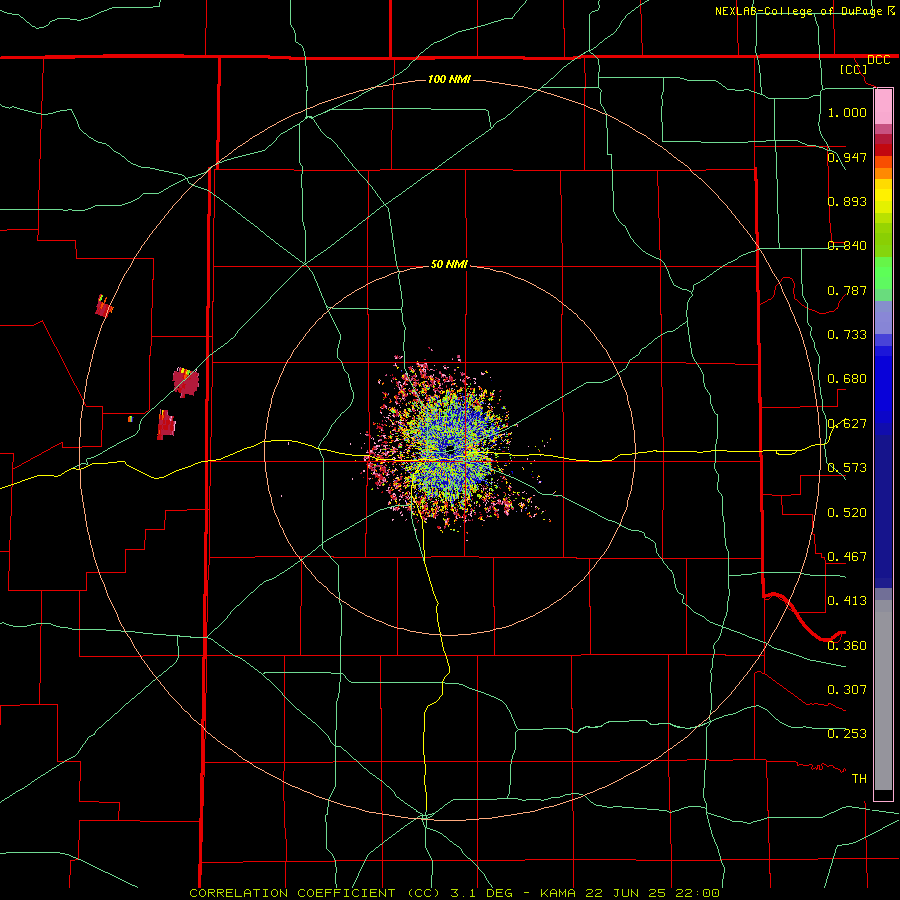Select the 0.253 legend value

pos(847,734)
